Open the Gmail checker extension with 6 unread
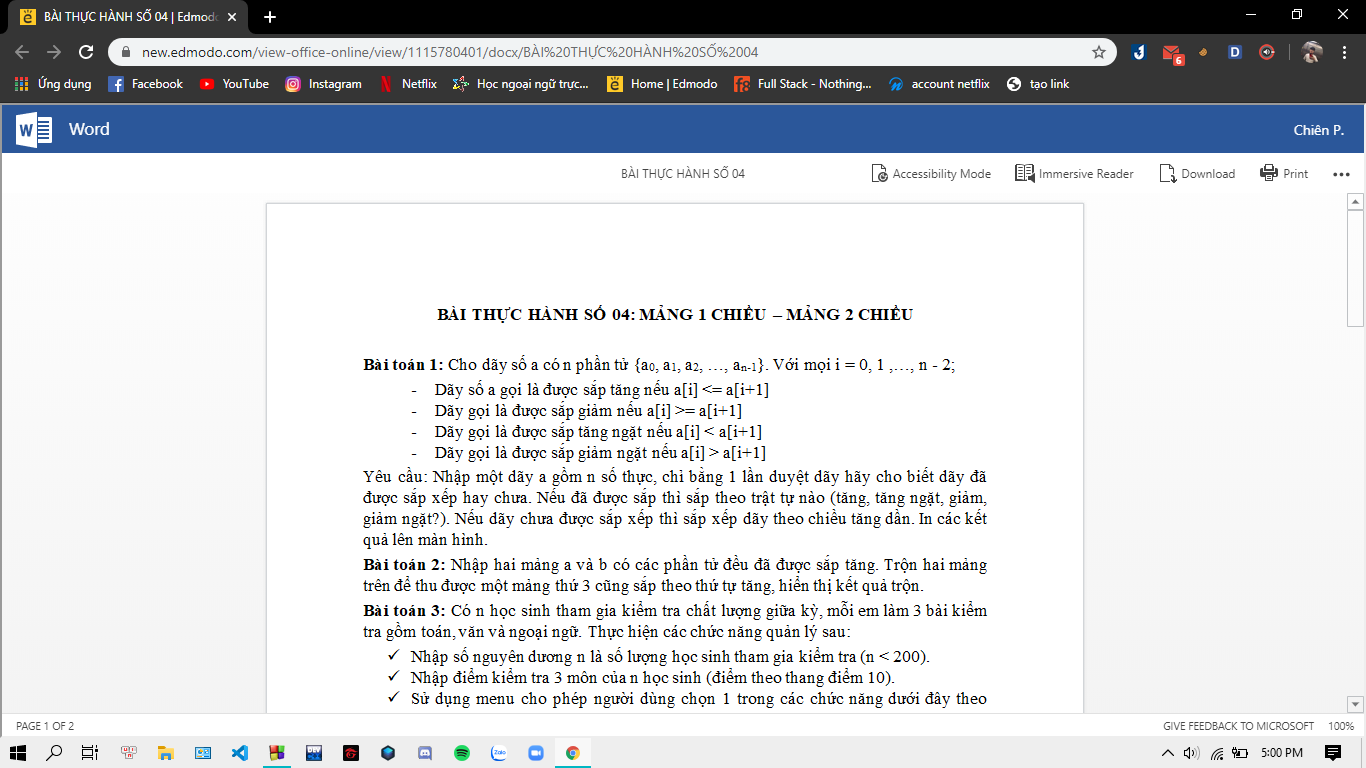This screenshot has height=768, width=1366. 1172,52
